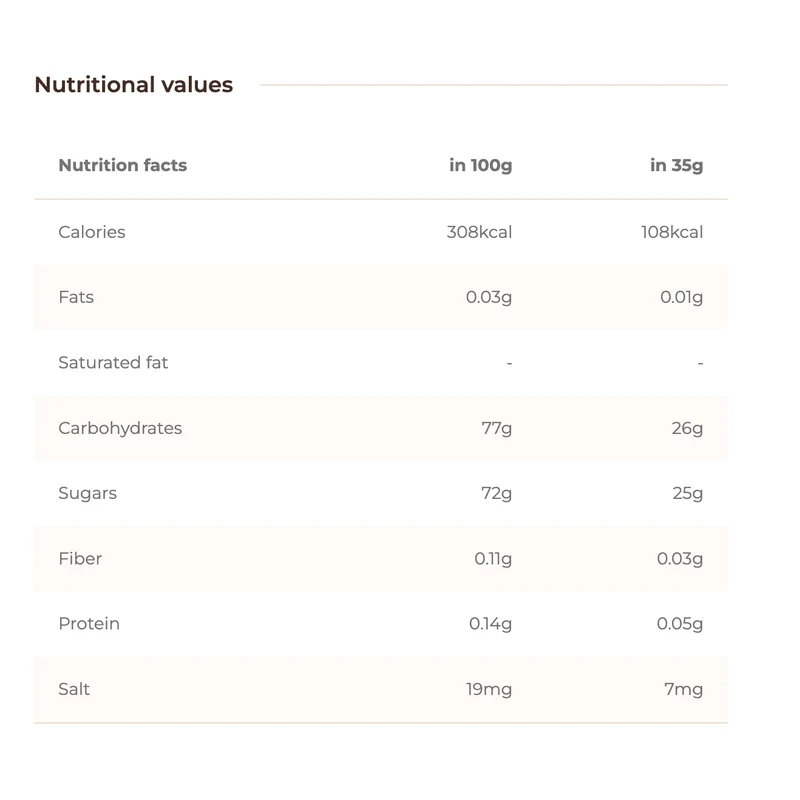Viewport: 800px width, 800px height.
Task: Click the Nutrition facts column header
Action: pos(123,165)
